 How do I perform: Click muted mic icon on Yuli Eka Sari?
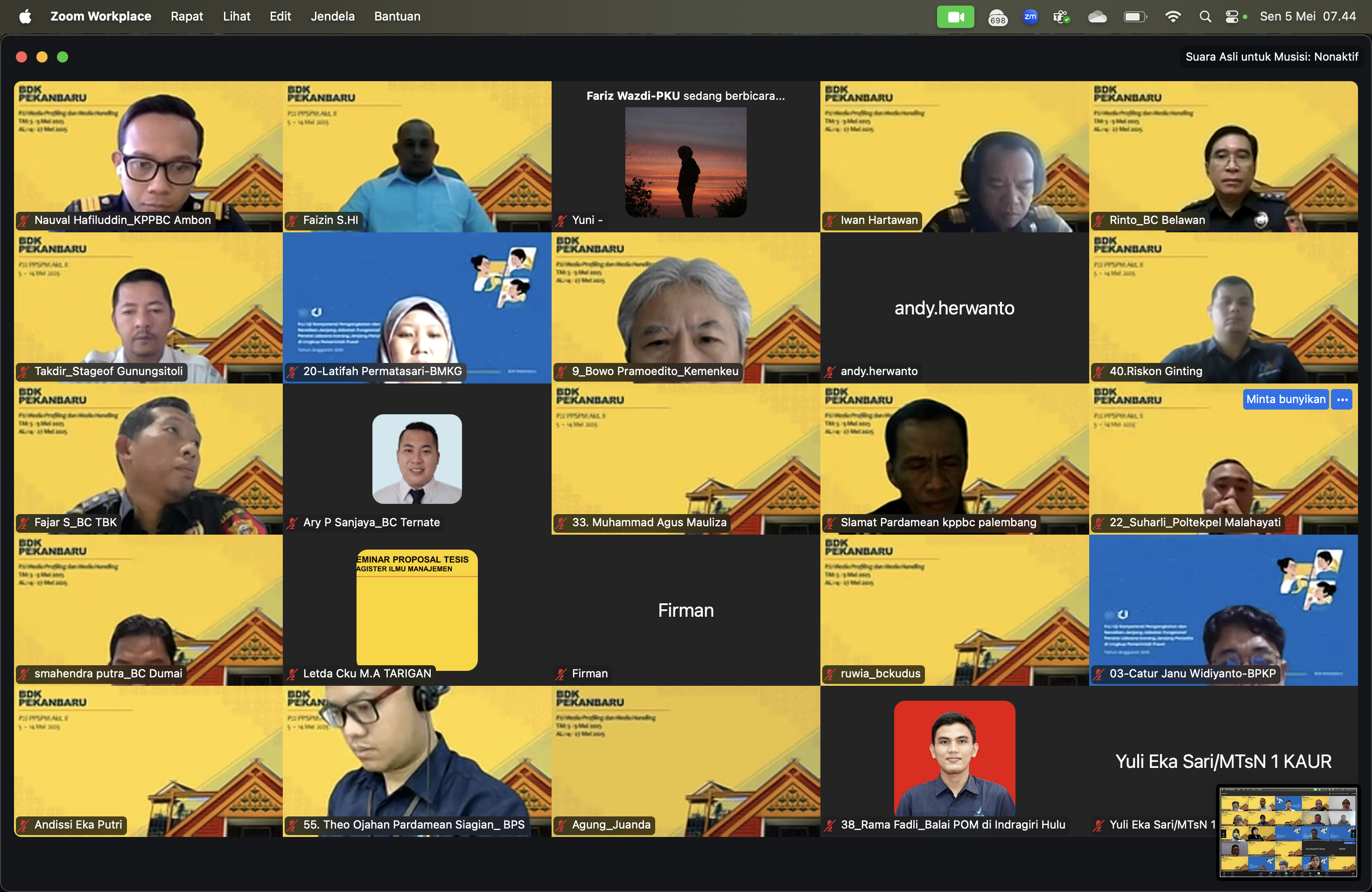point(1099,825)
